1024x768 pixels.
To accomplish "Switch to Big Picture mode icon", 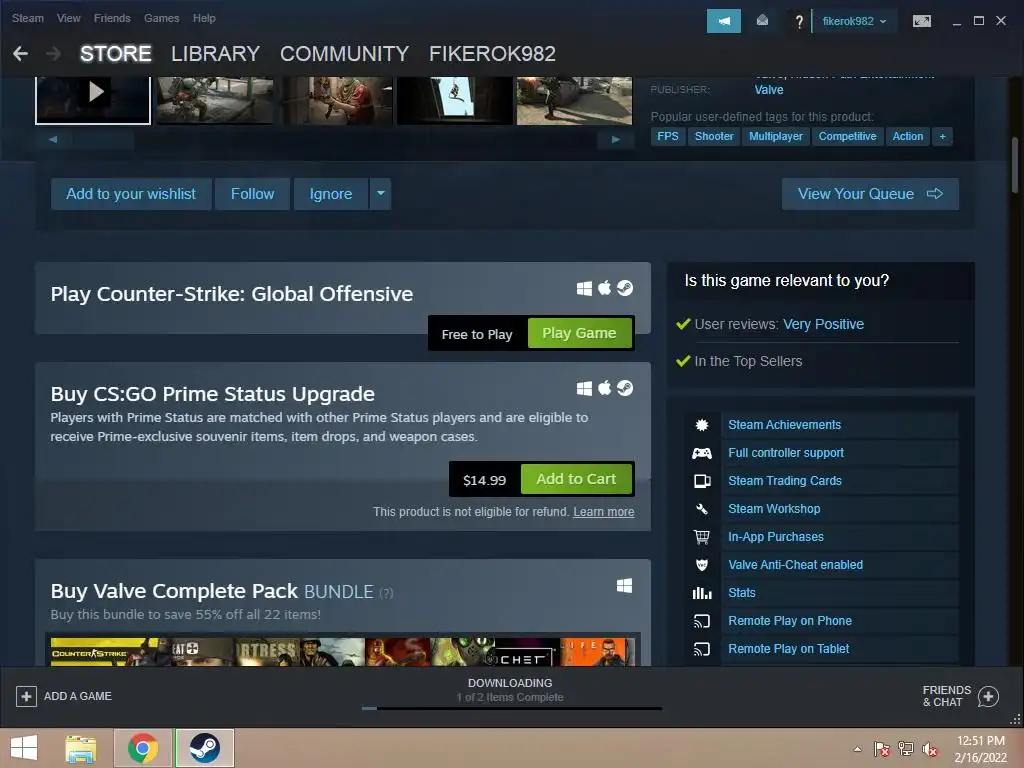I will click(921, 21).
